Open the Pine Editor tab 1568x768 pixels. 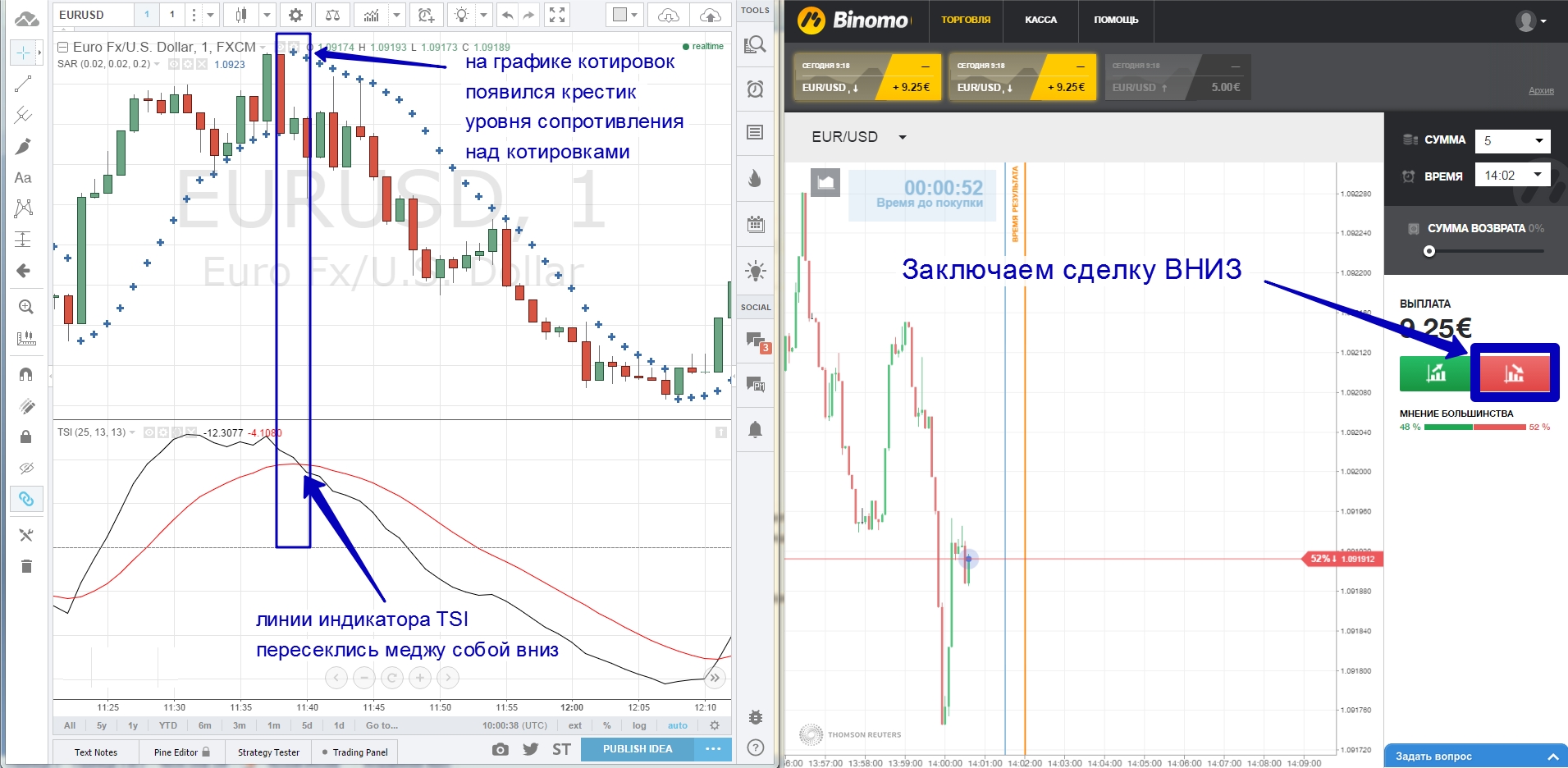pos(181,752)
